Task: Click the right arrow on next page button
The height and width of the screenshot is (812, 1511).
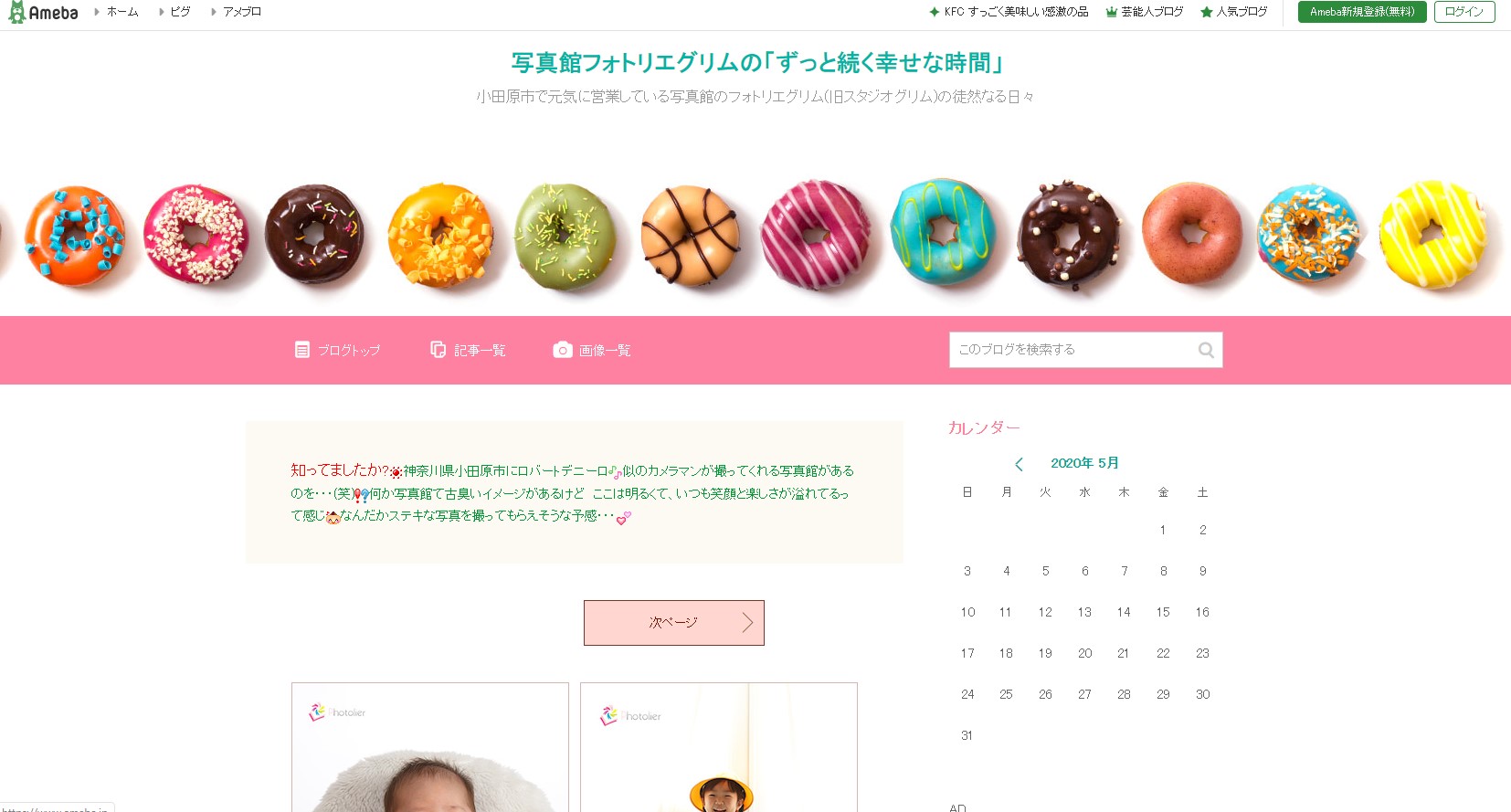Action: (x=747, y=623)
